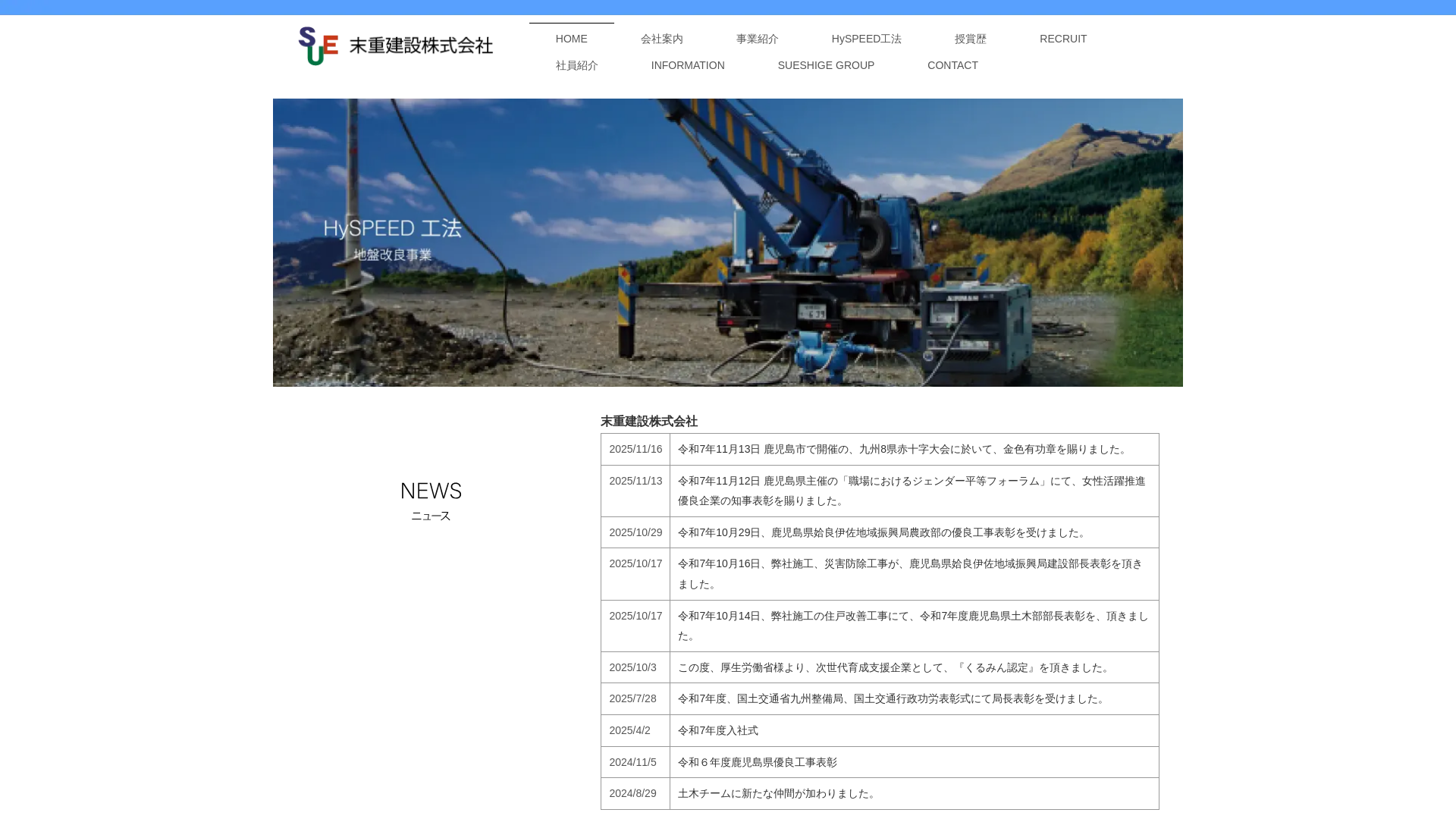The image size is (1456, 819).
Task: Open the 2025/10/29 優良工事表彰 news item
Action: pos(878,532)
